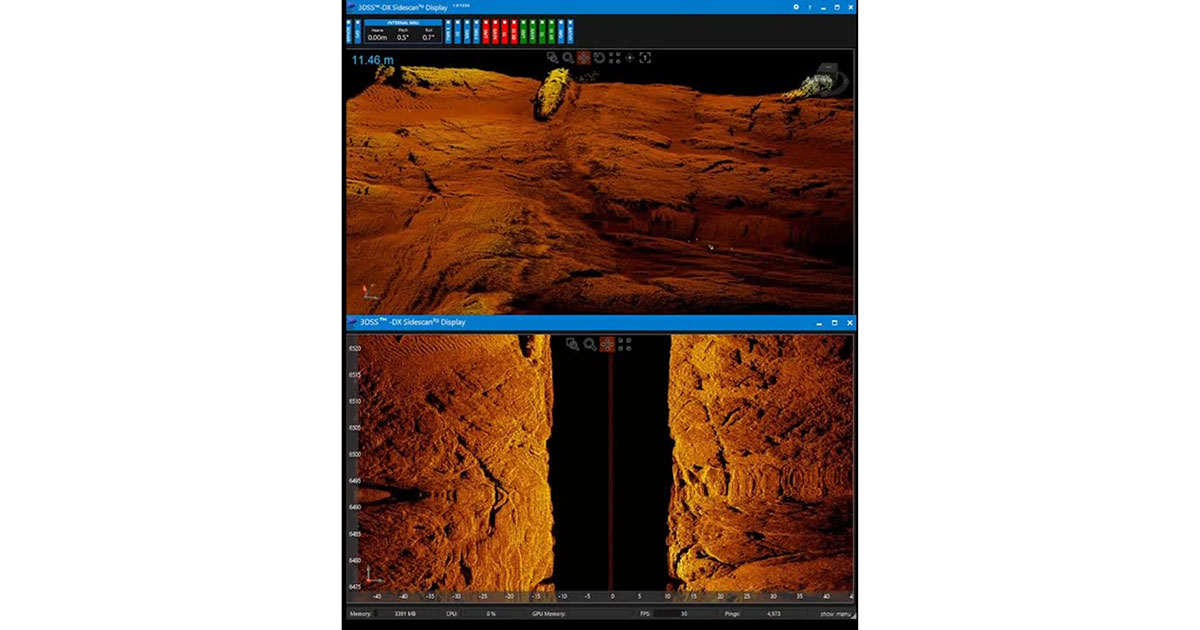1200x630 pixels.
Task: Toggle the leftmost blue status indicator
Action: (x=349, y=31)
